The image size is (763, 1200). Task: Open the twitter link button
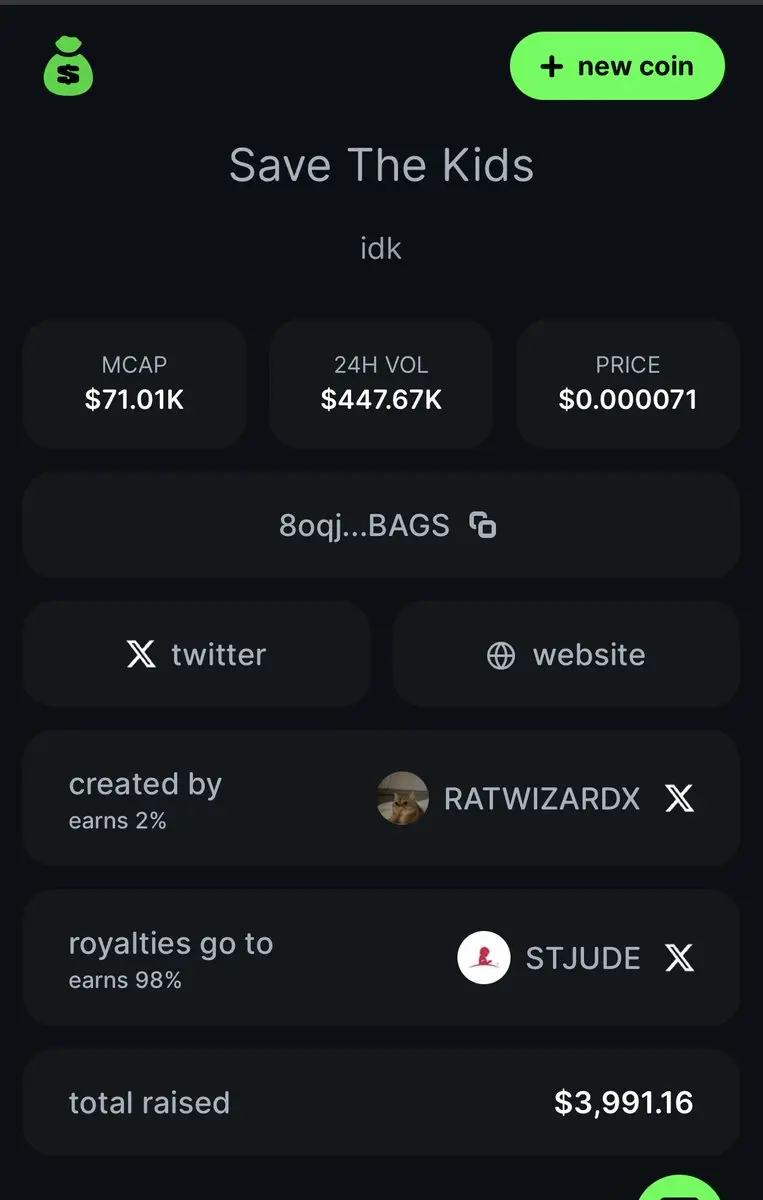(x=196, y=654)
